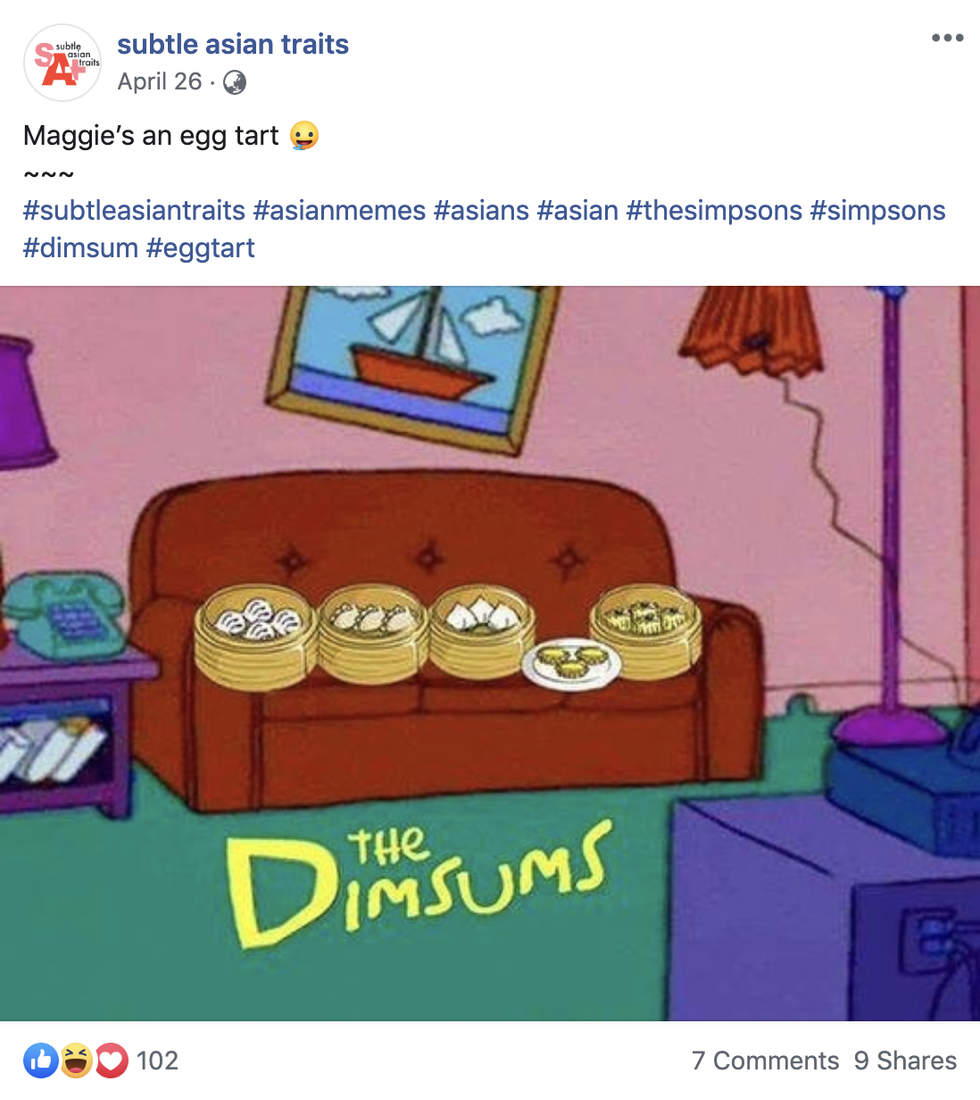Click the globe public-audience icon
The height and width of the screenshot is (1100, 980).
pos(234,83)
